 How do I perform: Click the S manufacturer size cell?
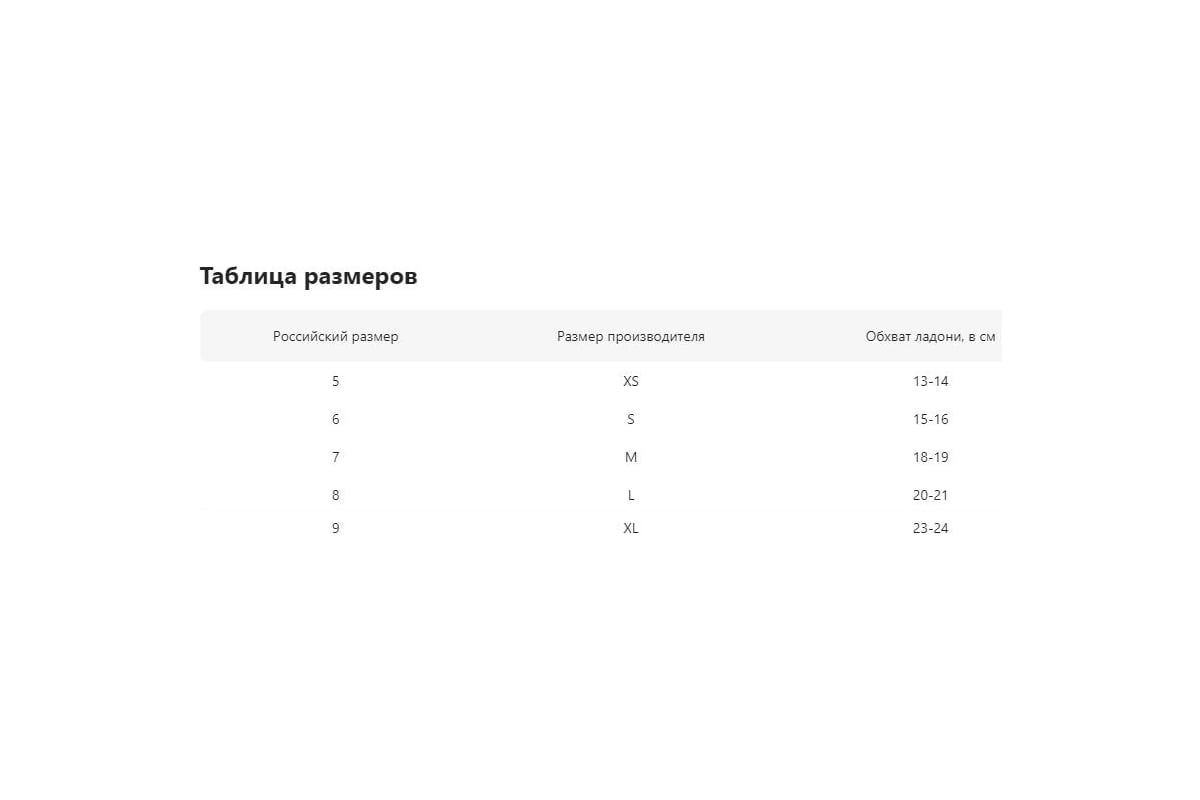[630, 419]
